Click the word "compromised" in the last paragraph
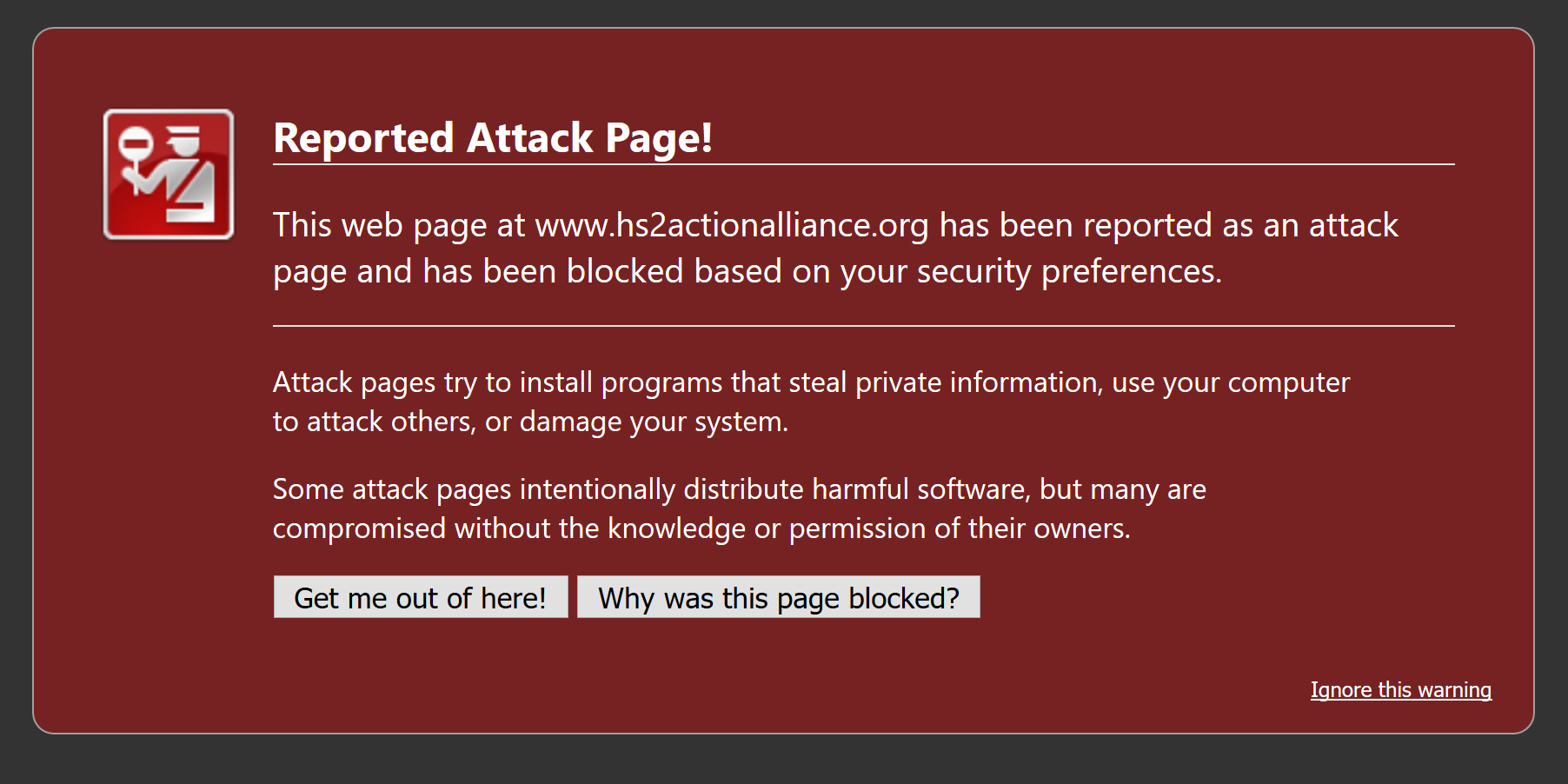Screen dimensions: 1568x784 pyautogui.click(x=359, y=528)
